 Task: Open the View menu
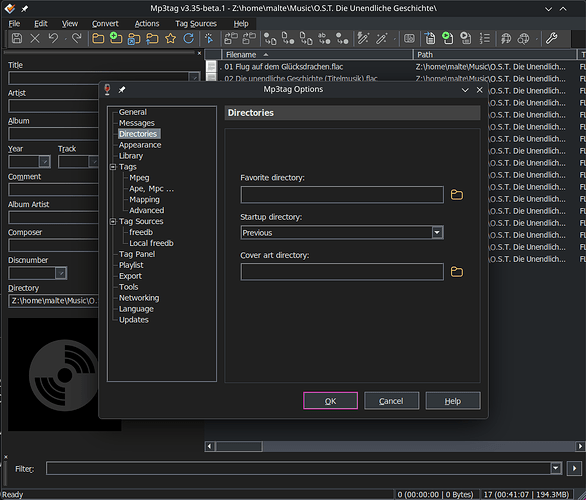[x=70, y=24]
